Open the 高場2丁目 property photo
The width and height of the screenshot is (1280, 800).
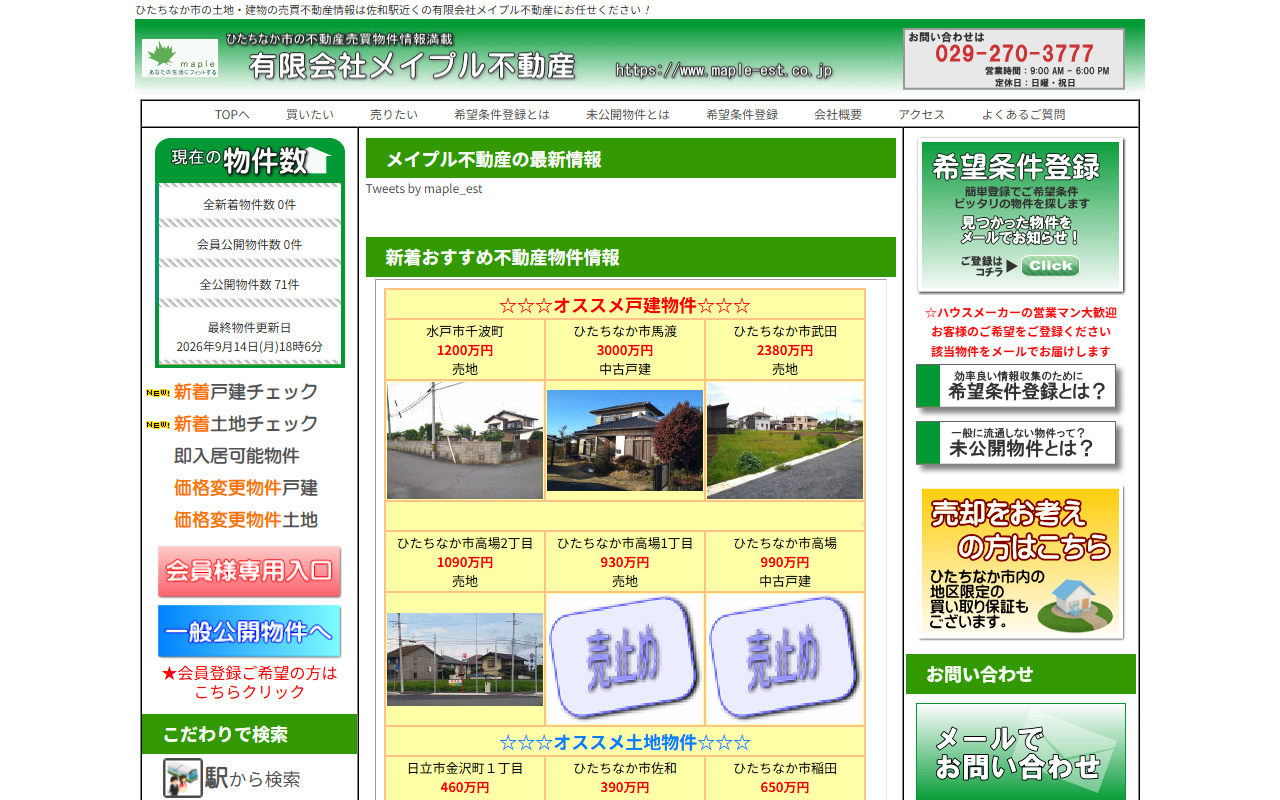tap(465, 659)
